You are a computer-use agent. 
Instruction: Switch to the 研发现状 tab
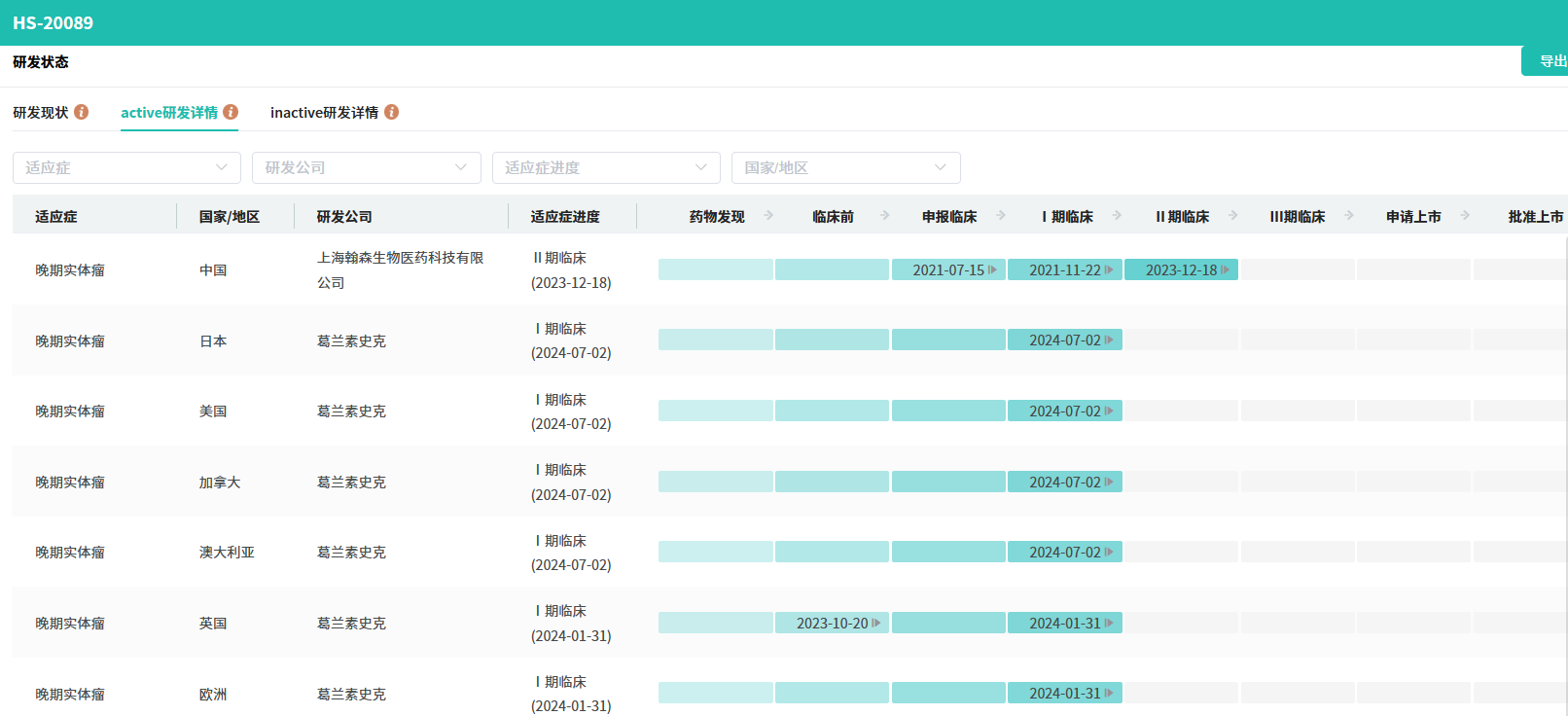[x=41, y=113]
